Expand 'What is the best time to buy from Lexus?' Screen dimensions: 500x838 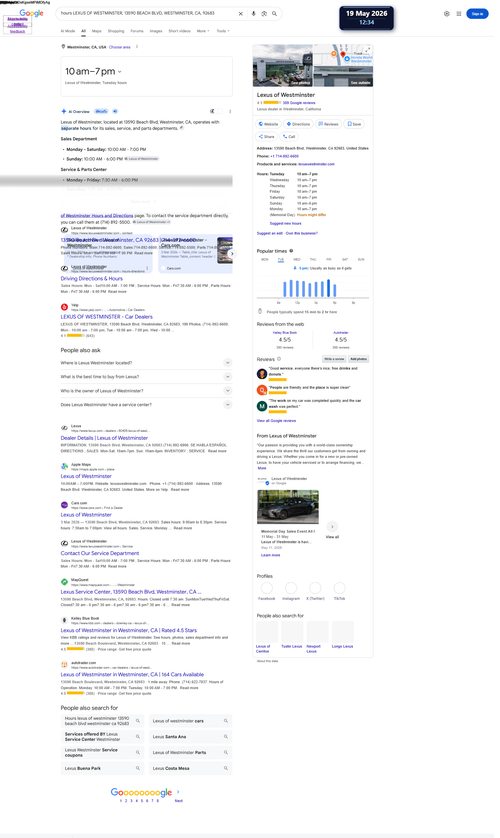pyautogui.click(x=146, y=377)
